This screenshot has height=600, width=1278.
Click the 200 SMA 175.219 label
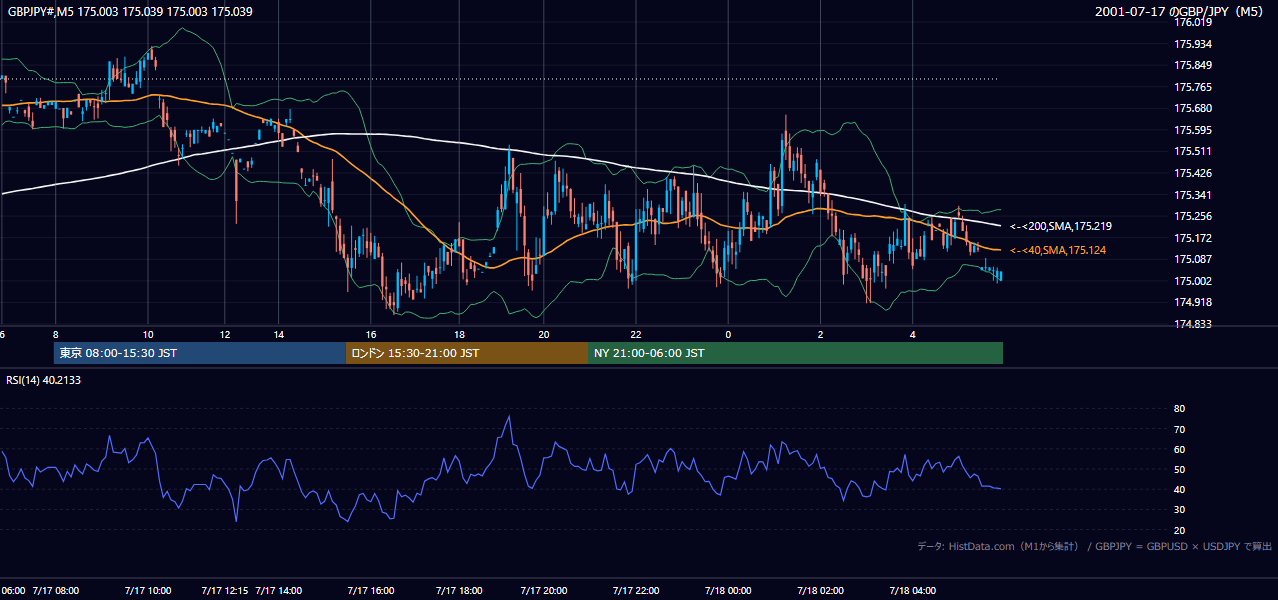[x=1061, y=227]
